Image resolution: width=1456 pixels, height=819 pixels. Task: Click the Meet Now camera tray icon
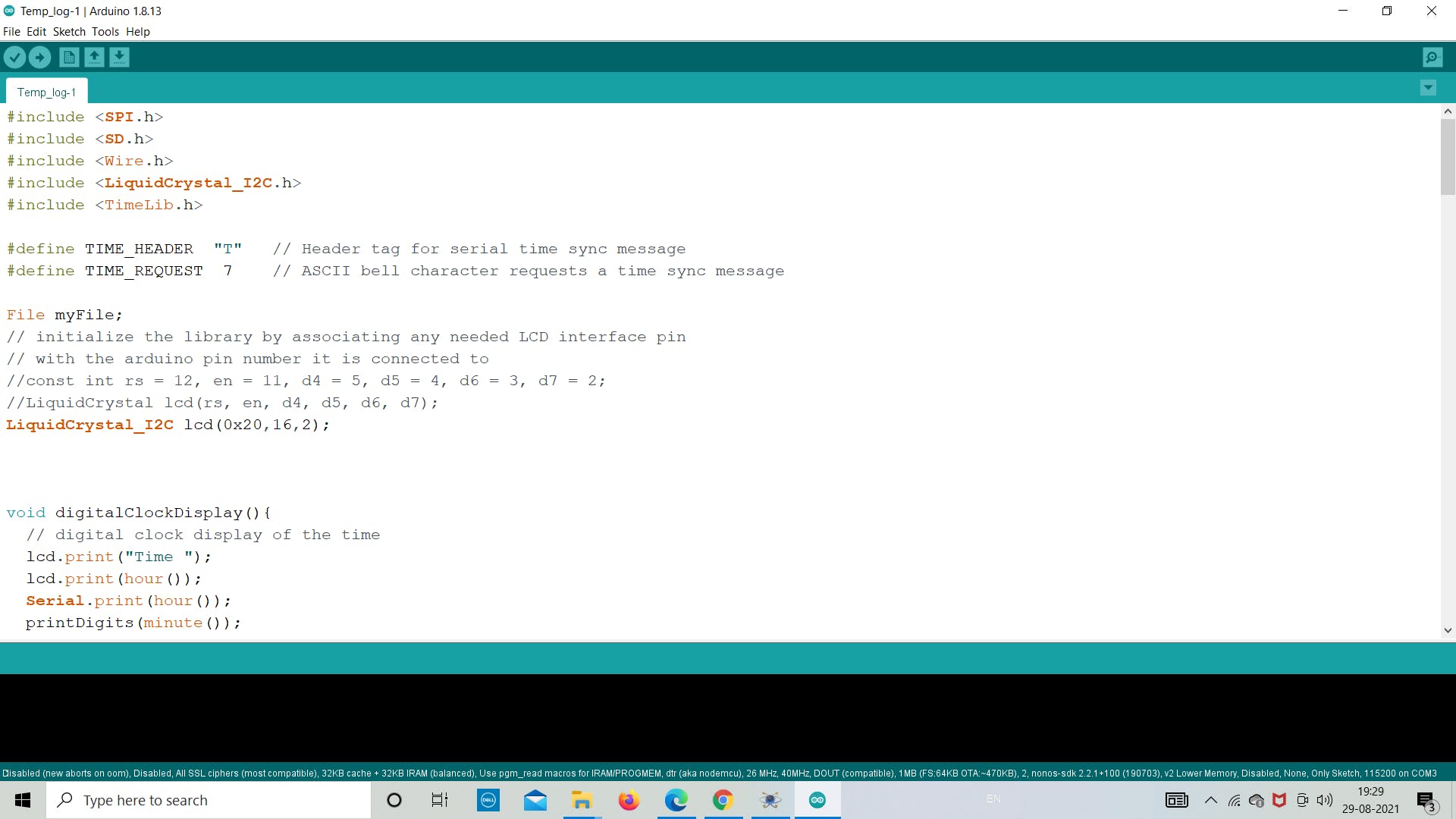(1303, 800)
